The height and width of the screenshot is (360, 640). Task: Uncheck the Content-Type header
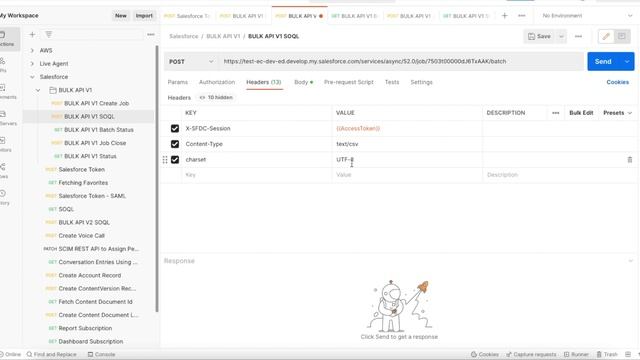click(x=175, y=144)
